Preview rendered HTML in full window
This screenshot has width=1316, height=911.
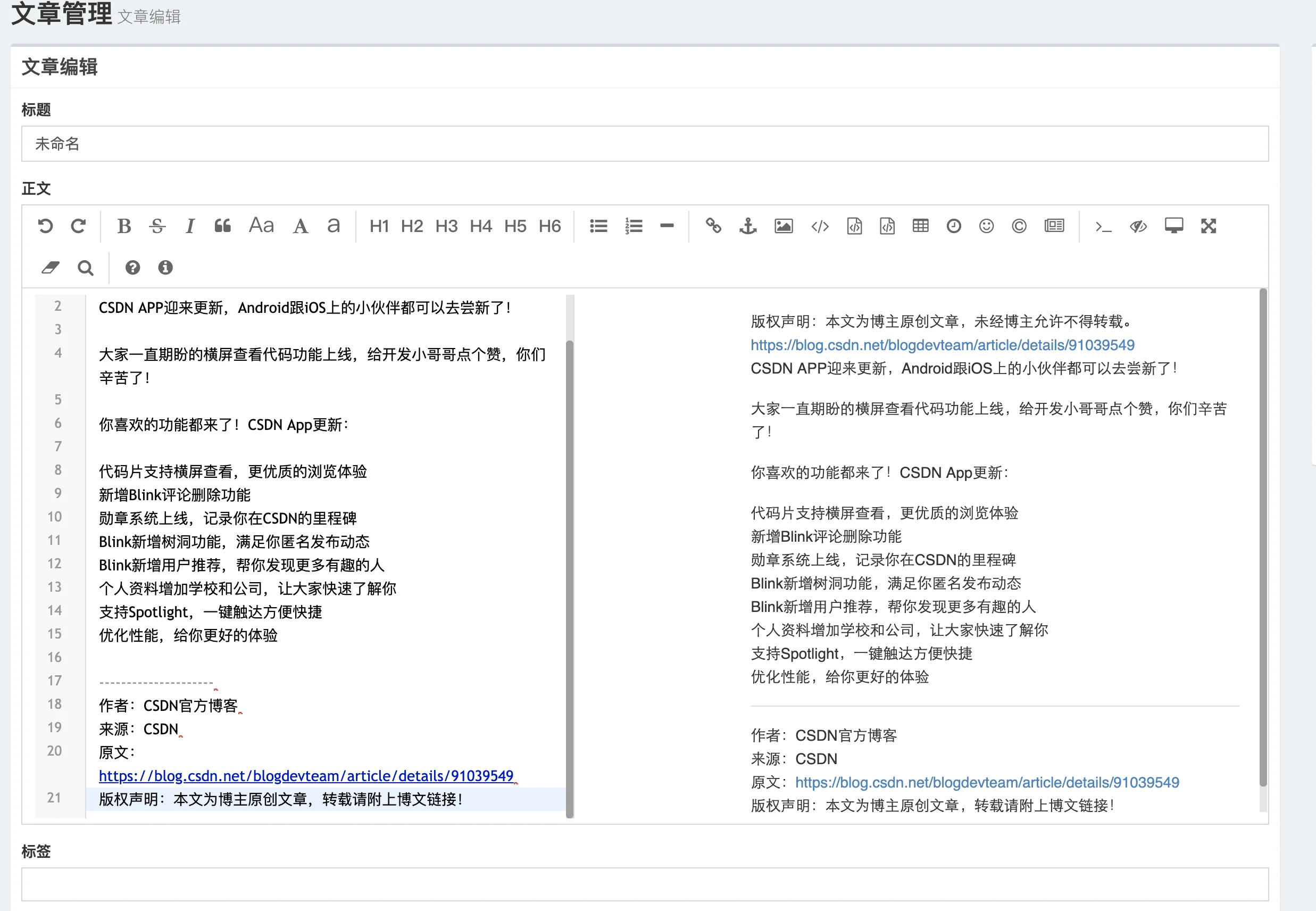click(x=1173, y=226)
